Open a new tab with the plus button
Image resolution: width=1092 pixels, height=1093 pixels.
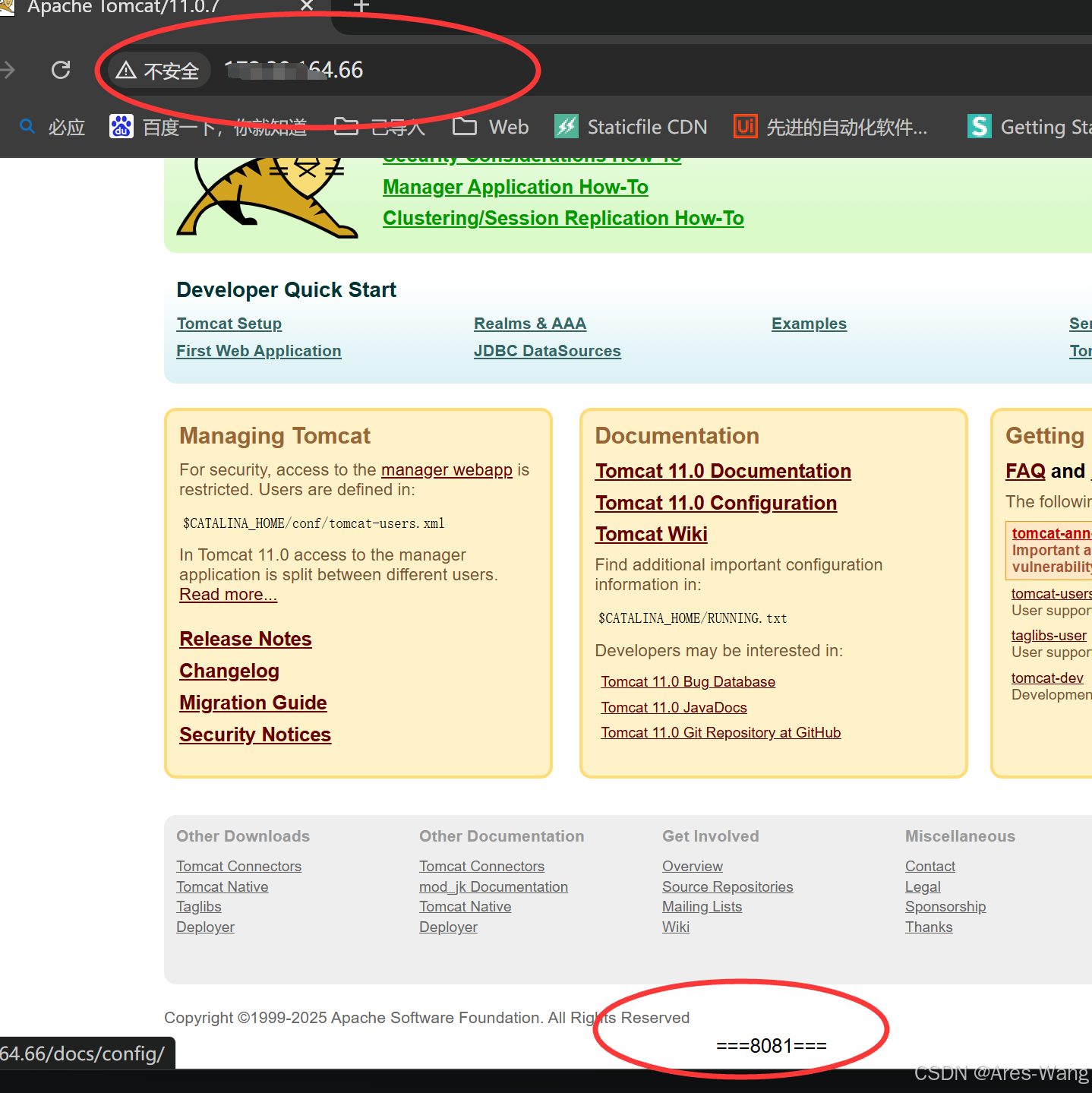point(361,6)
